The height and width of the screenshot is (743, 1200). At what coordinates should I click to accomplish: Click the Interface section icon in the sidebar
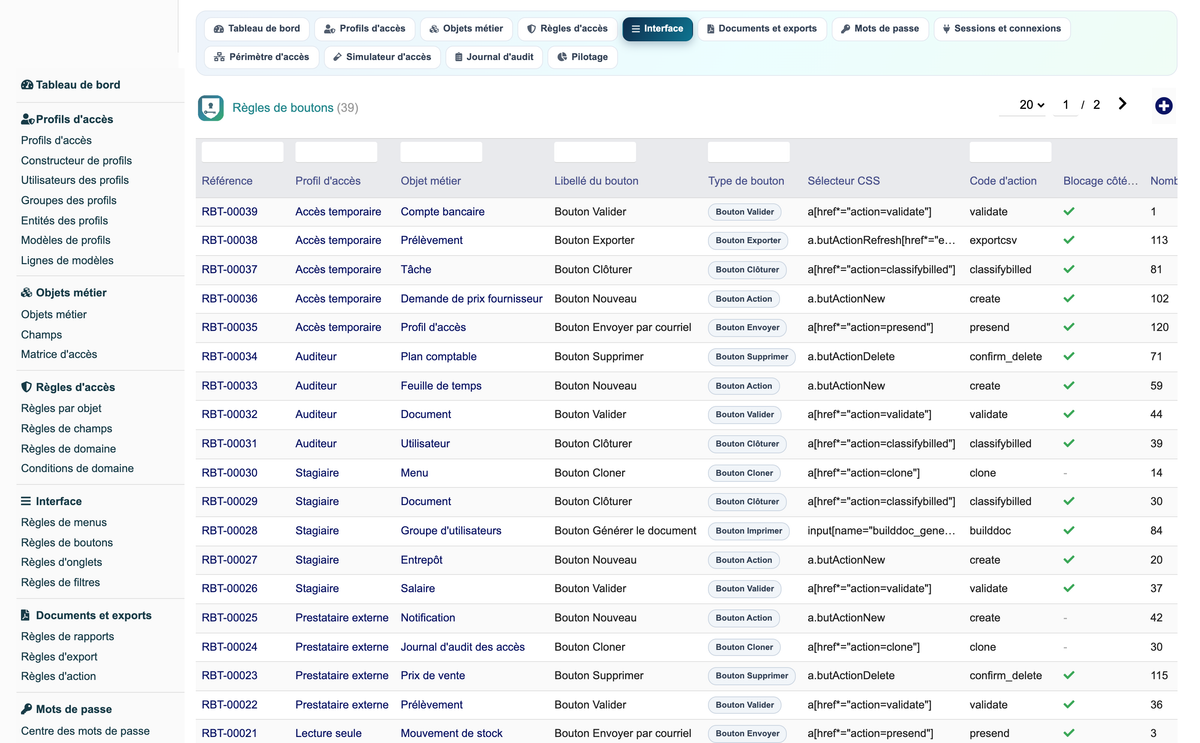pos(26,501)
